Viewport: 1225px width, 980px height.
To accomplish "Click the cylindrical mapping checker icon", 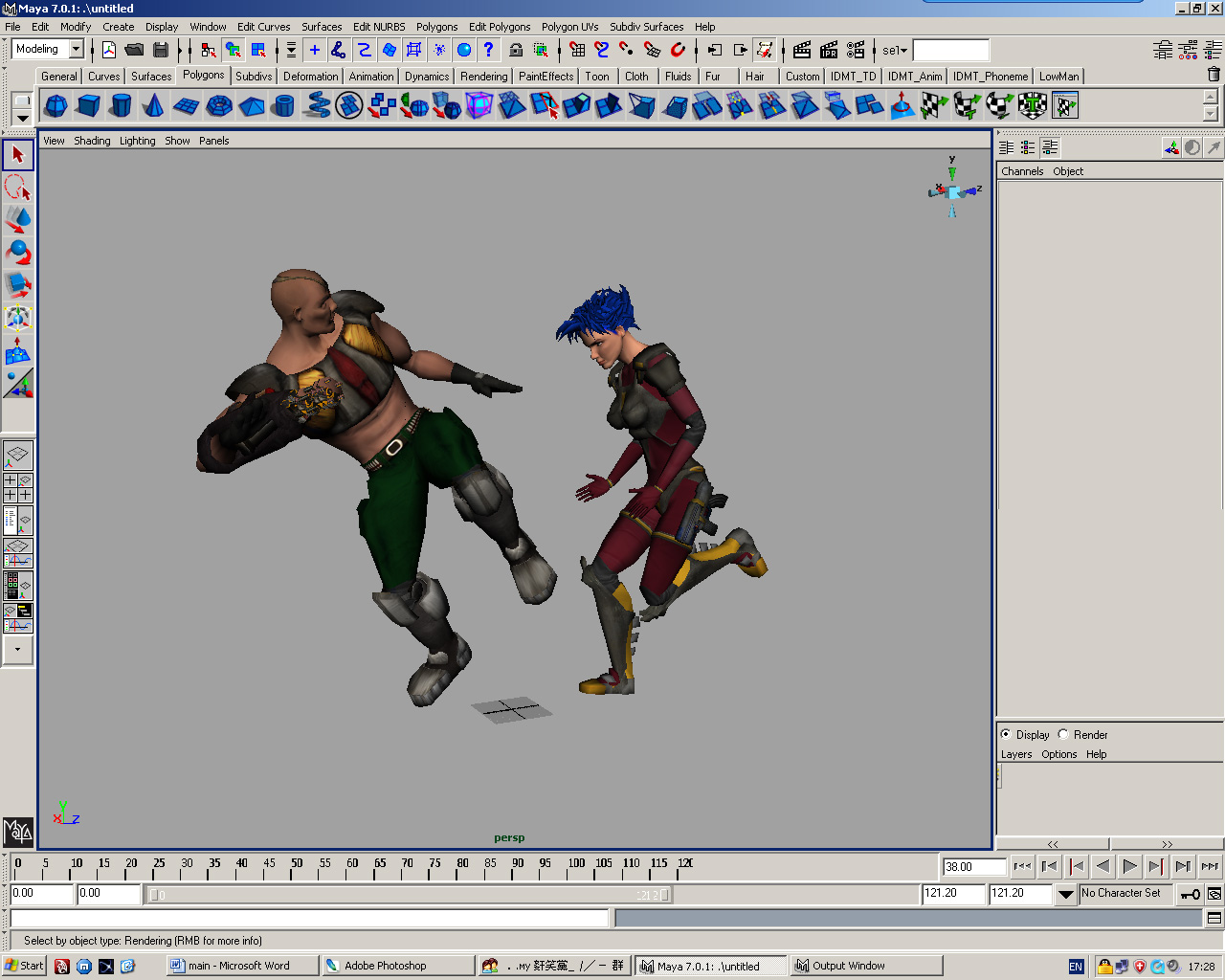I will [967, 105].
